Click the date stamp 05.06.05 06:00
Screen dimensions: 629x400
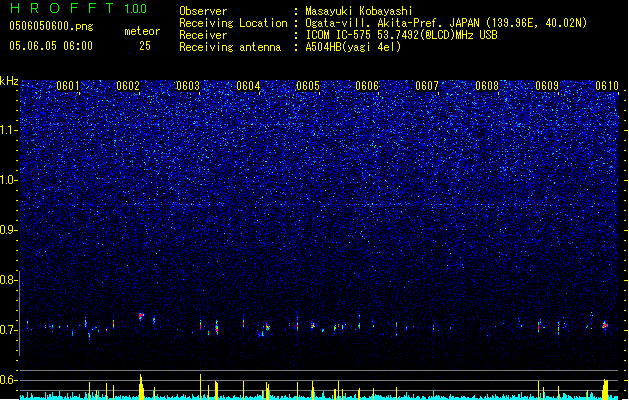(x=51, y=46)
